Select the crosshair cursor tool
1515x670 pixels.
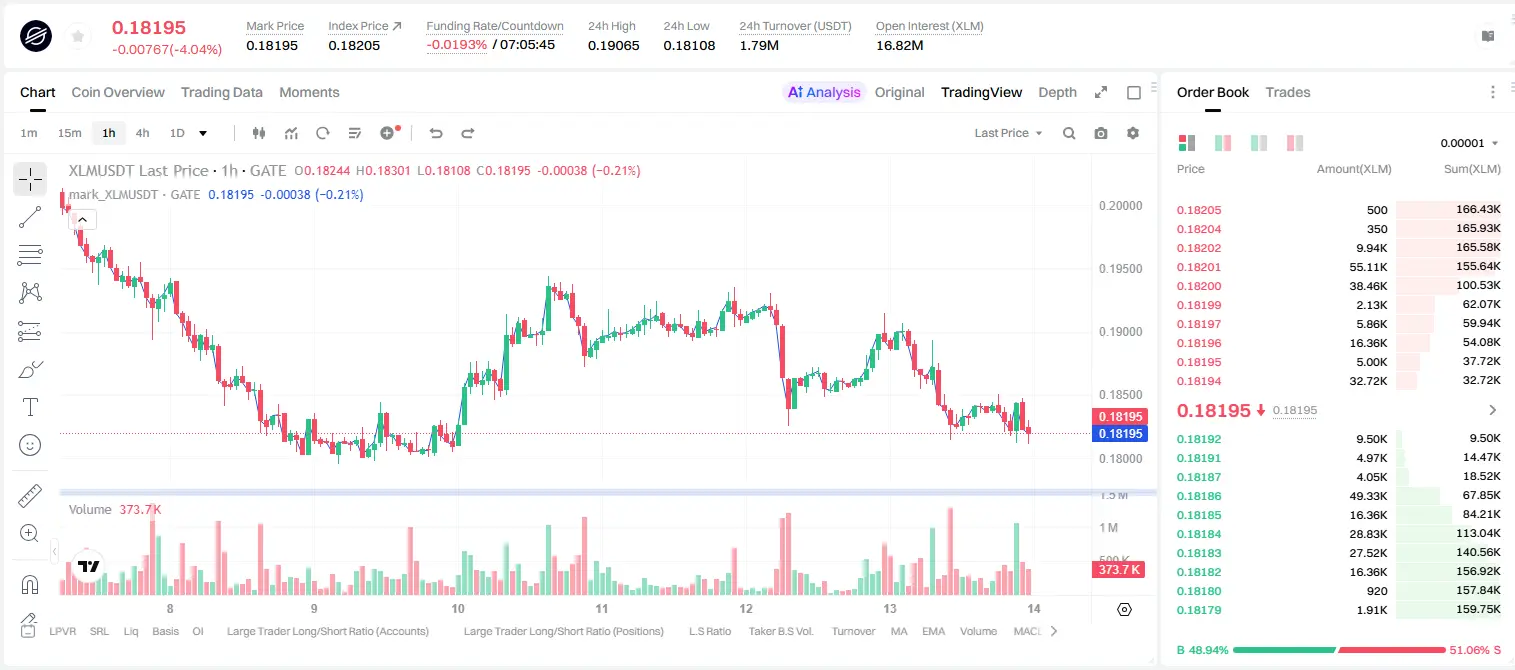30,180
